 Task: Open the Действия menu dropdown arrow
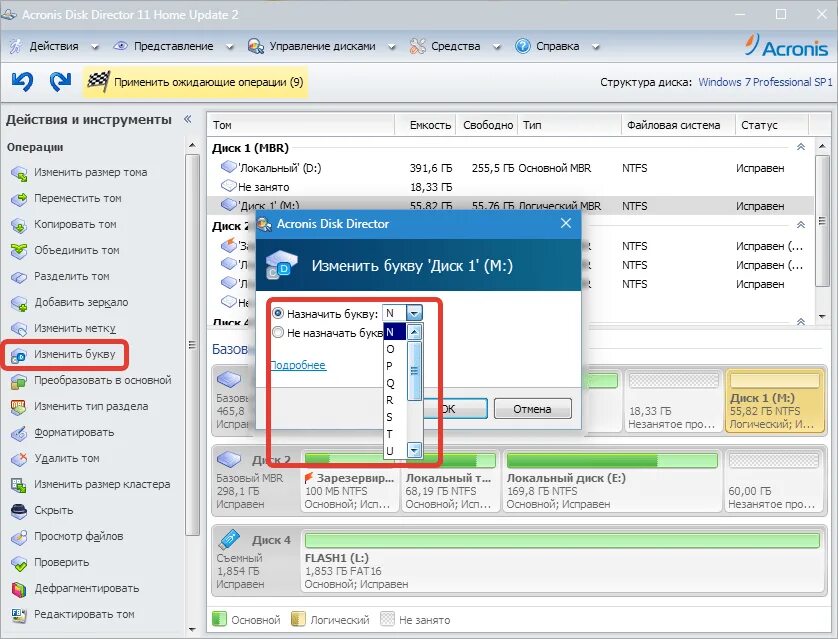coord(95,47)
